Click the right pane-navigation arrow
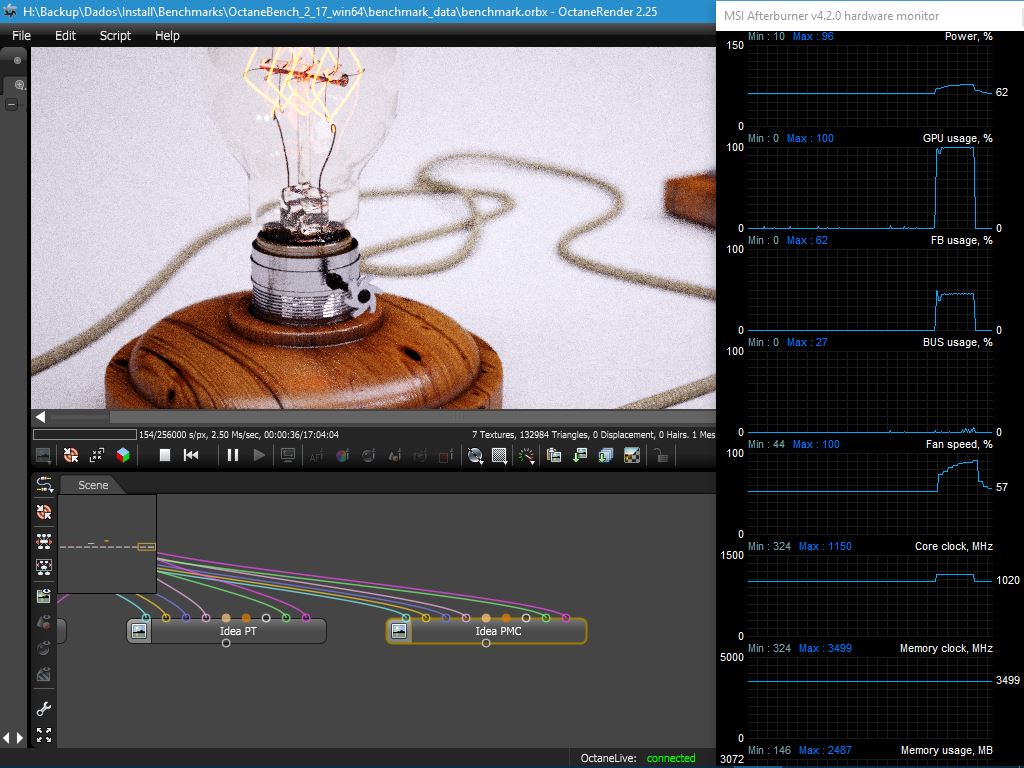The height and width of the screenshot is (768, 1024). 20,737
